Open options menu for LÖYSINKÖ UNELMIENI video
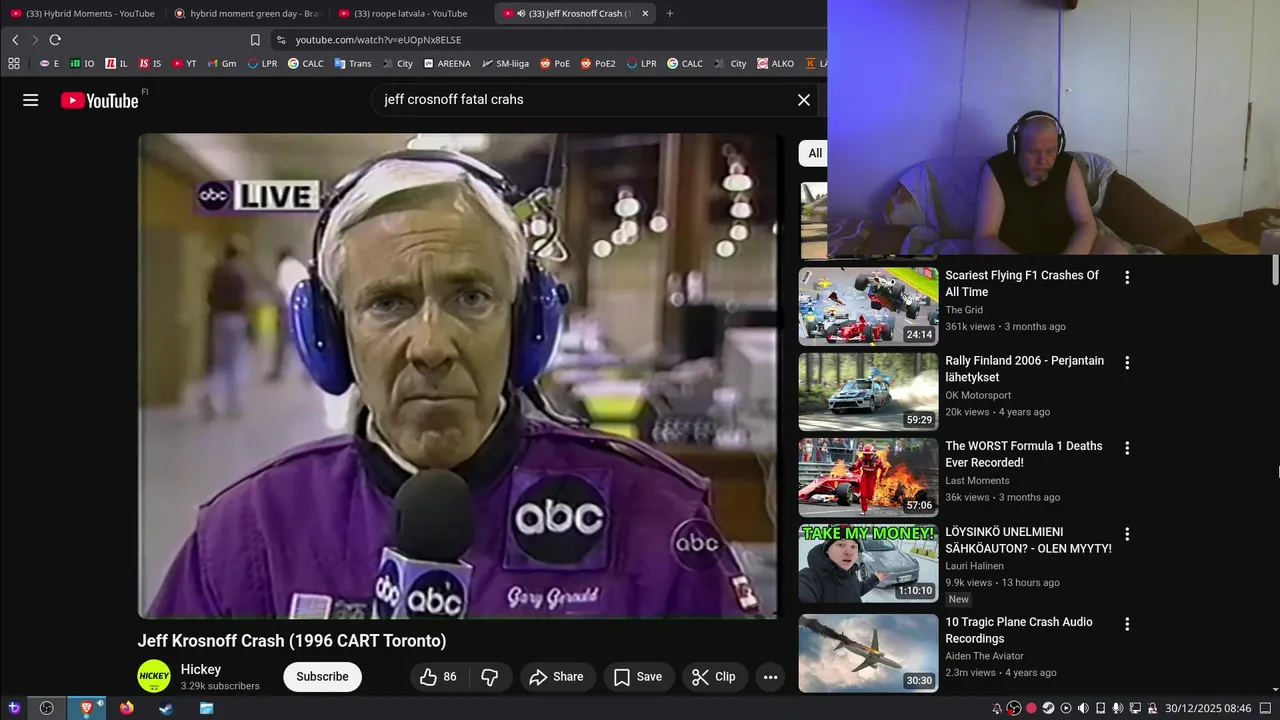 tap(1127, 534)
